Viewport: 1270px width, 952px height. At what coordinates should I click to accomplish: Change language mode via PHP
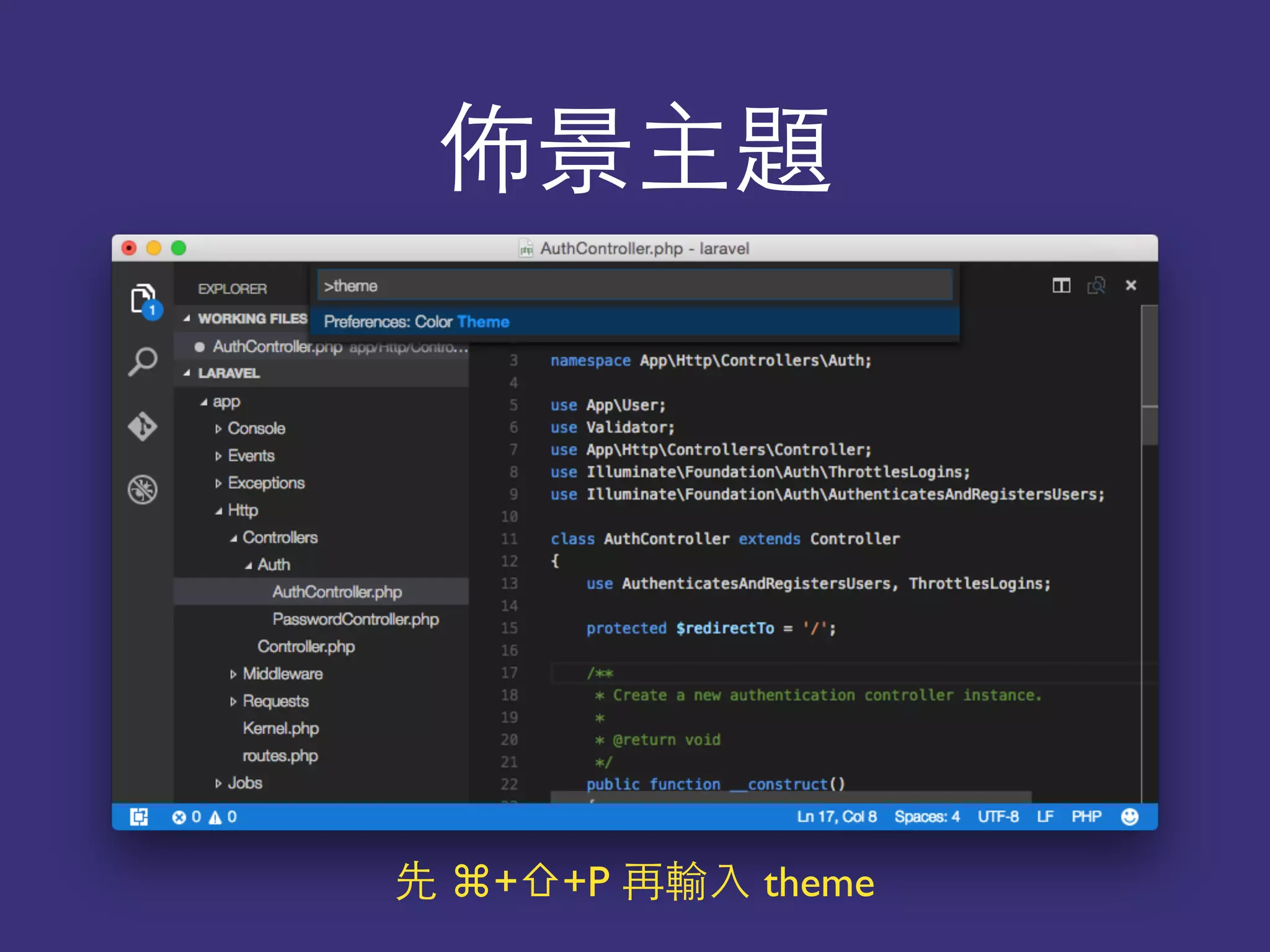tap(1086, 817)
